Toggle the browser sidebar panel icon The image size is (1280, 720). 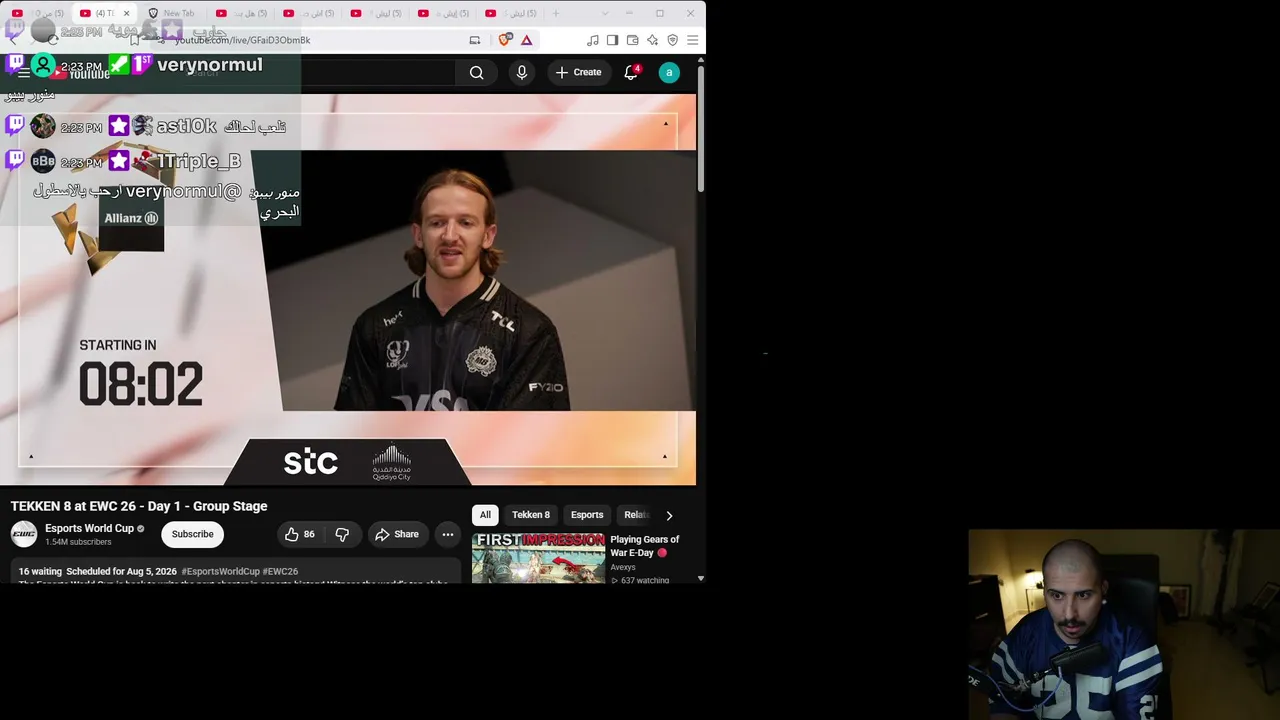[612, 40]
